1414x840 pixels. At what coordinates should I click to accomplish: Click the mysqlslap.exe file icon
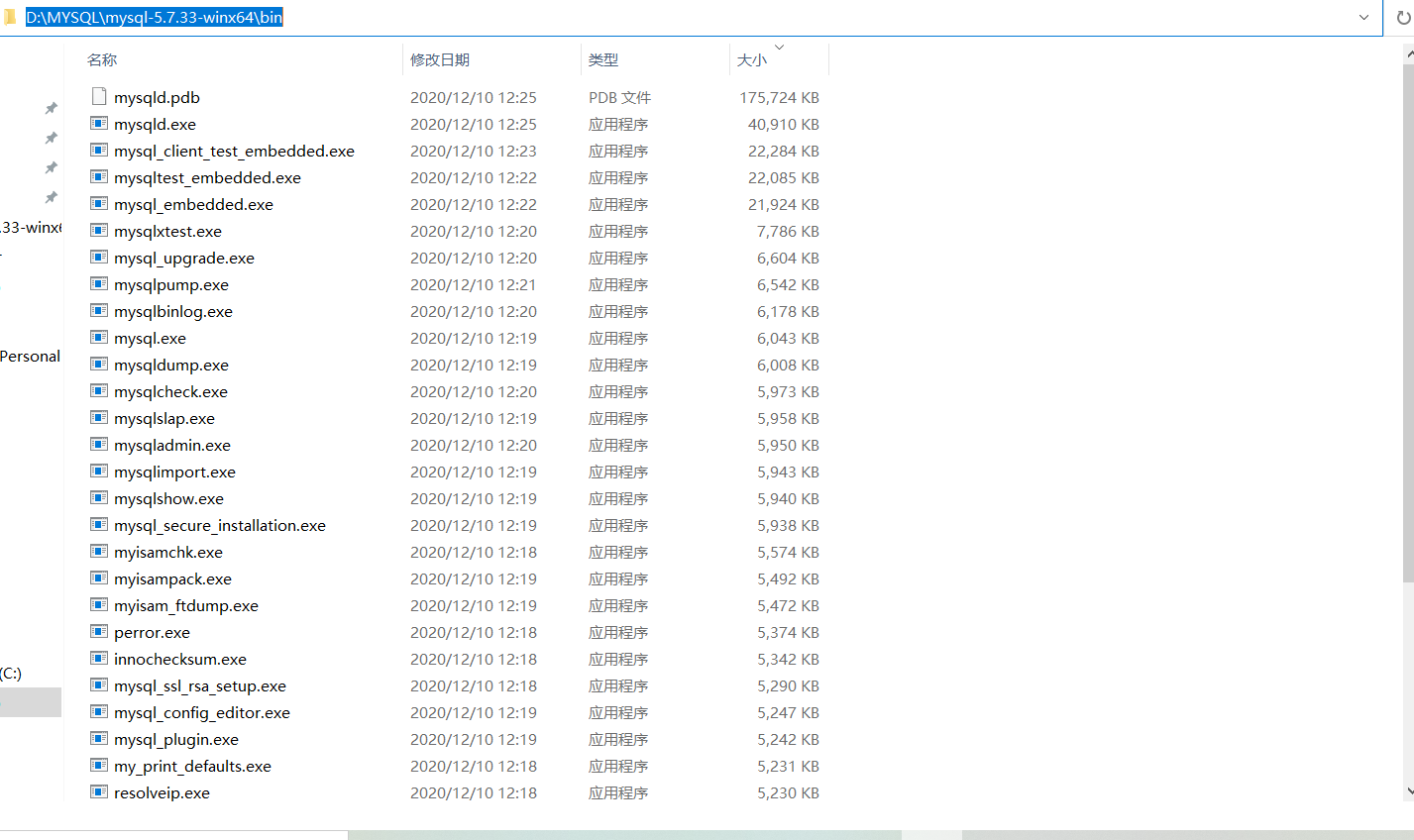pos(99,417)
